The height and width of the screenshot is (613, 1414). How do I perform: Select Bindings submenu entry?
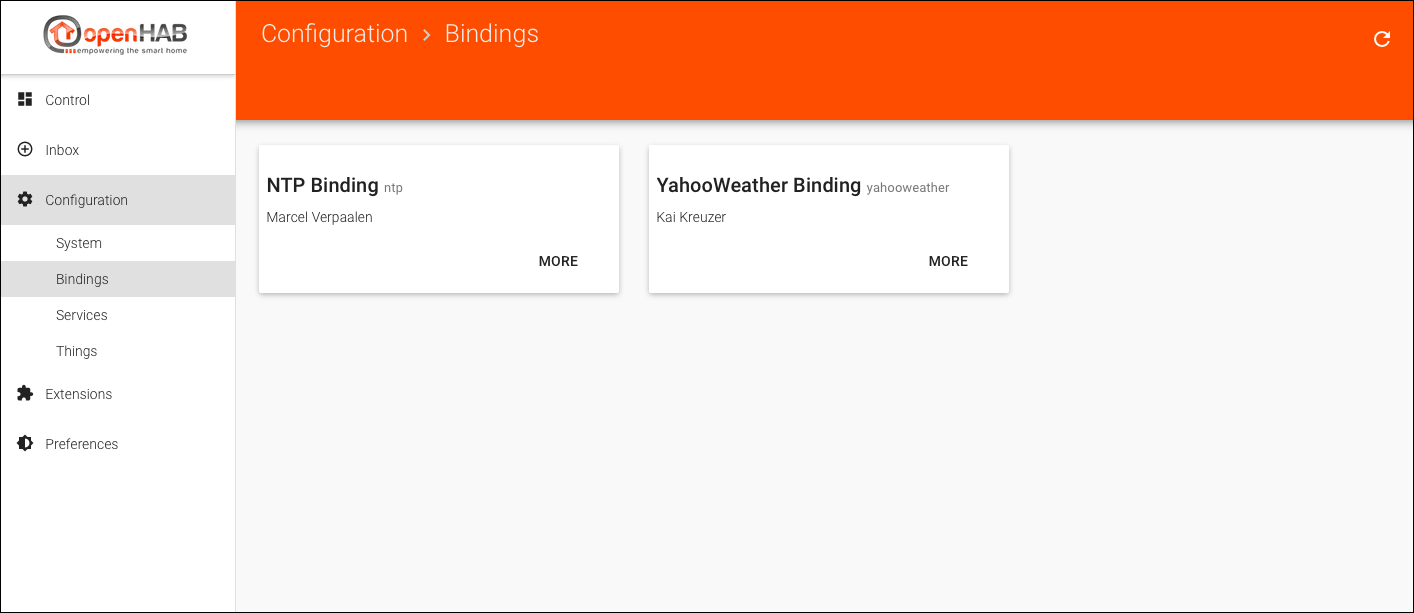tap(82, 279)
